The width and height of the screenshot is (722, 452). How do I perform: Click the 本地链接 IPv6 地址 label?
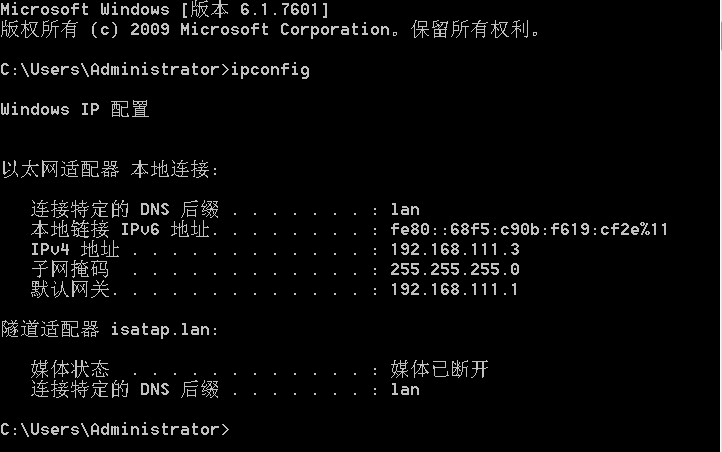point(120,229)
